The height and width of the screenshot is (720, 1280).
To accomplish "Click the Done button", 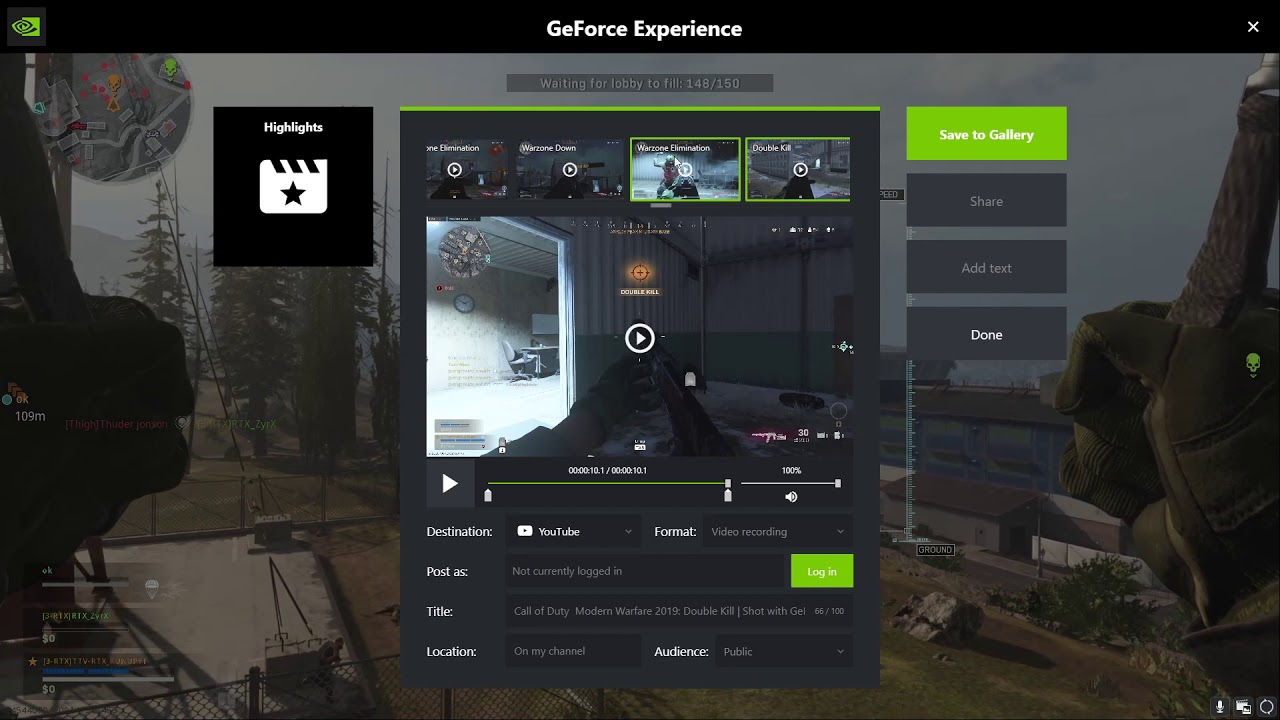I will coord(986,335).
